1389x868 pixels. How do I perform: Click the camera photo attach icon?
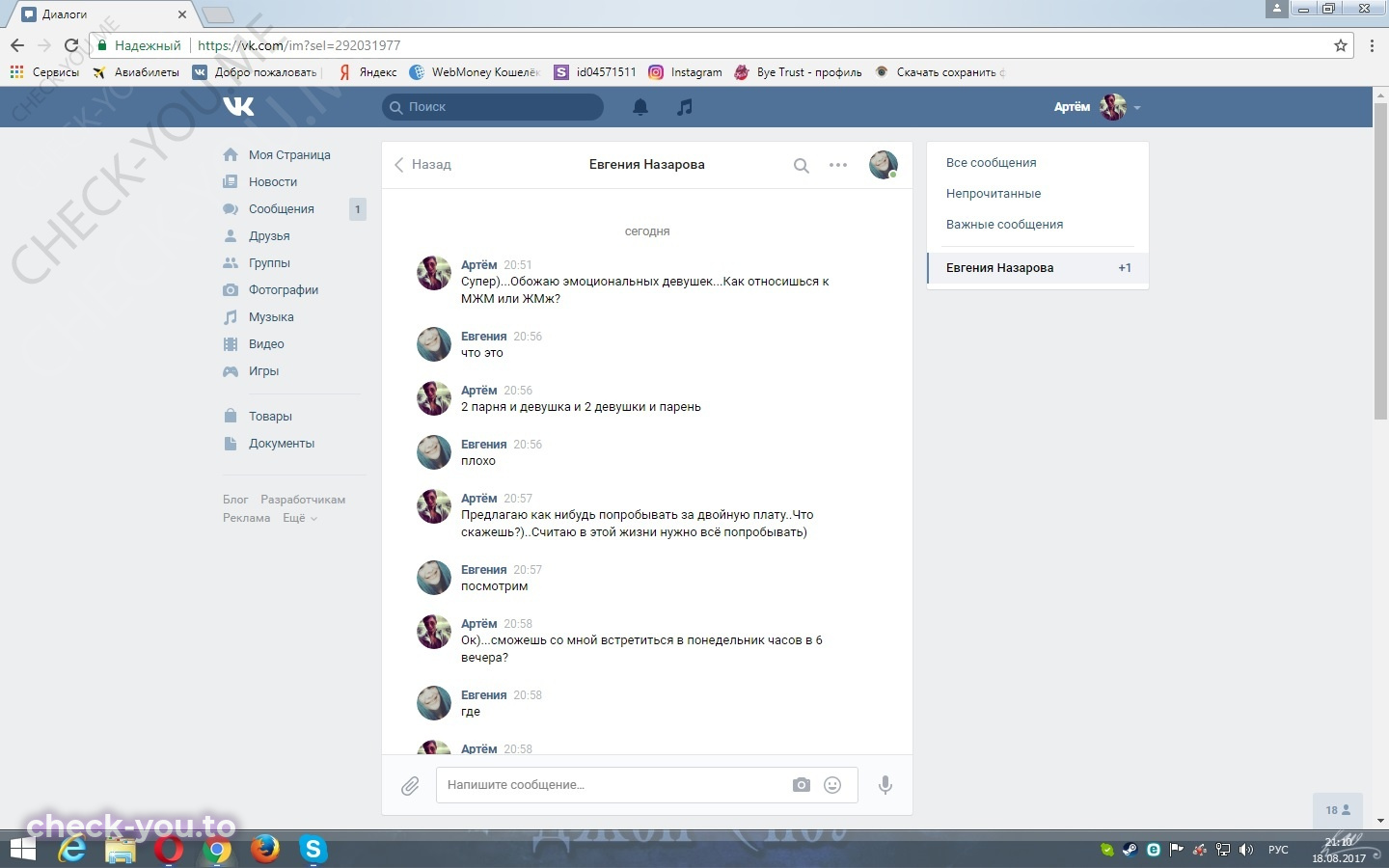[802, 785]
